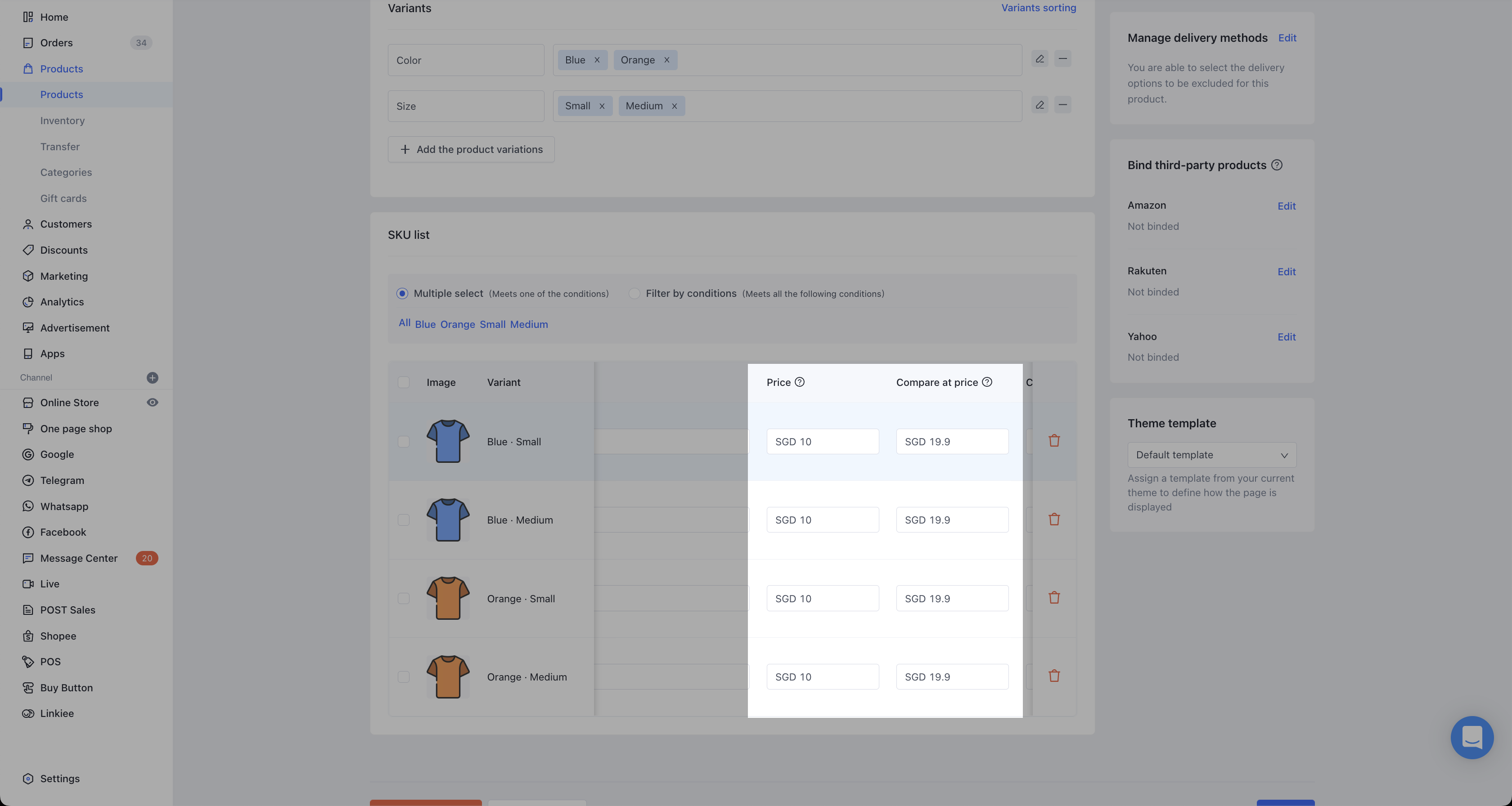Edit the Color variant option
Viewport: 1512px width, 806px height.
[x=1039, y=58]
